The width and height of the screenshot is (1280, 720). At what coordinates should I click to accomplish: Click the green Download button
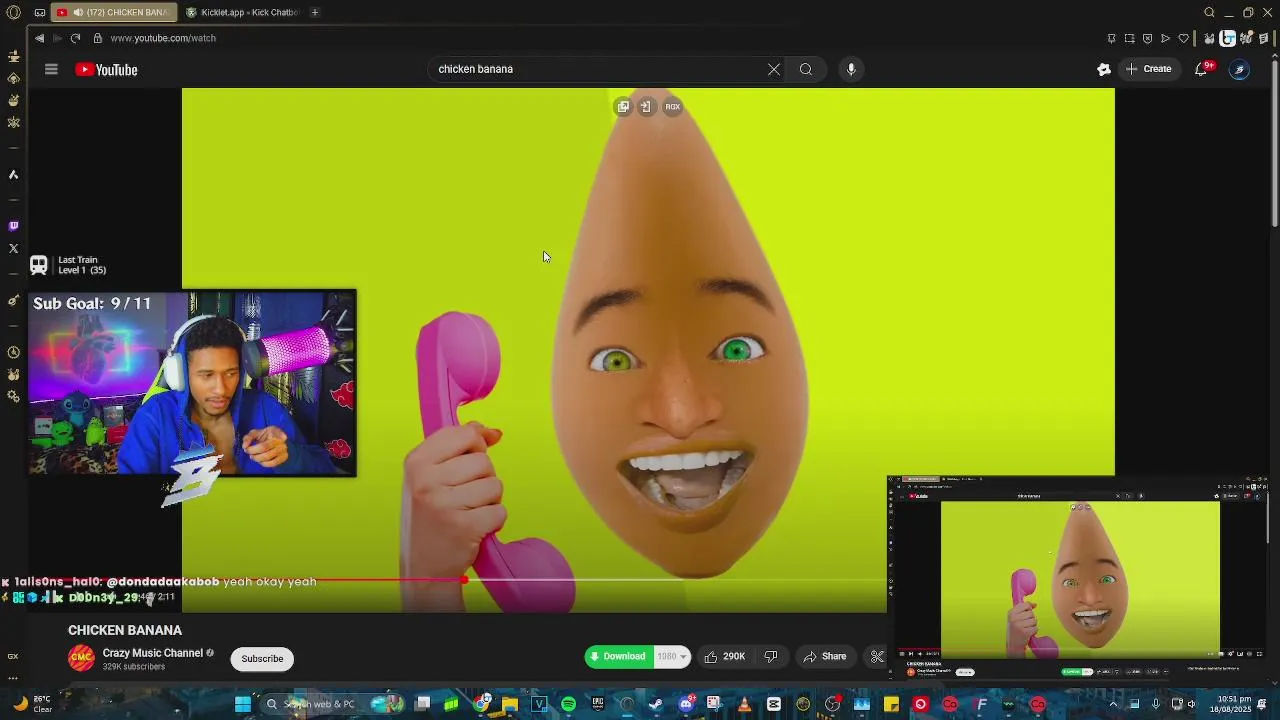[x=618, y=656]
